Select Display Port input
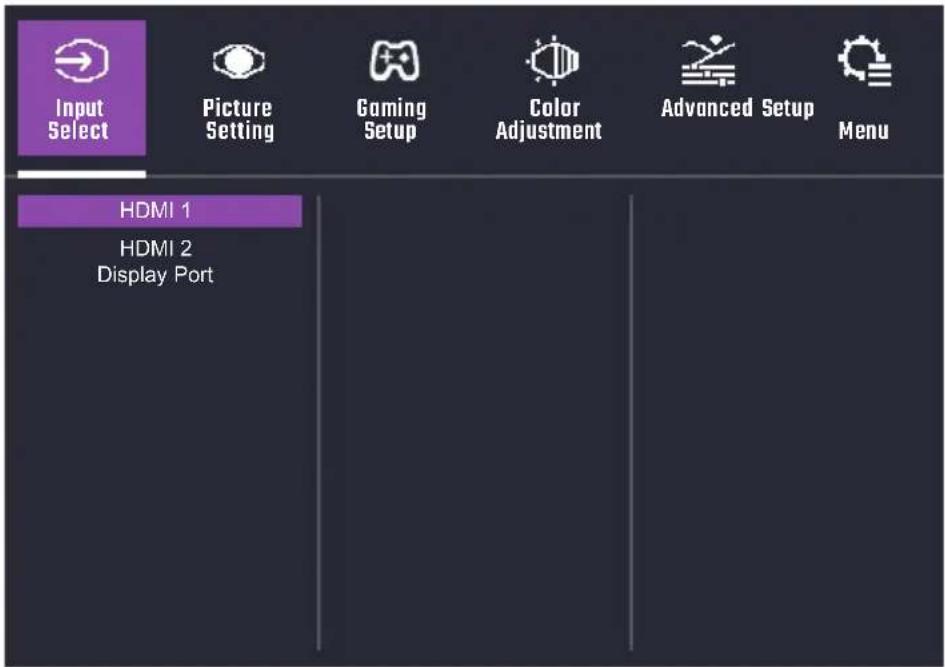The width and height of the screenshot is (945, 667). click(155, 275)
